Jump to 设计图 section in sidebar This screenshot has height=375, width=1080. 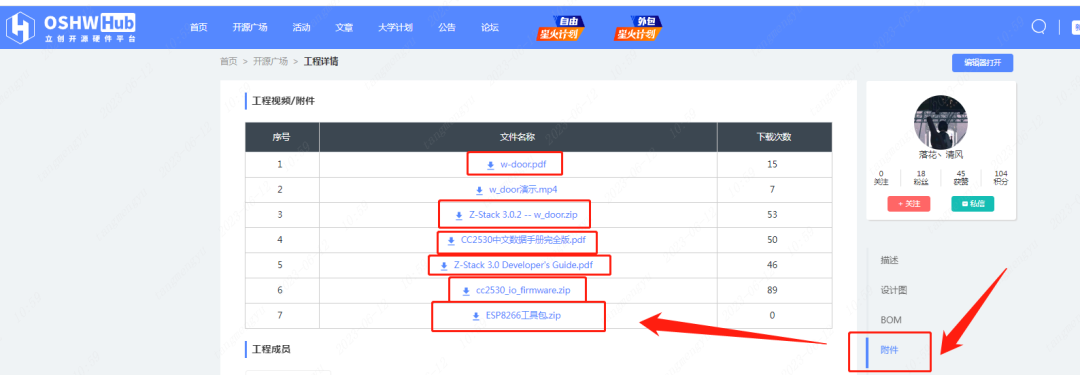click(894, 290)
